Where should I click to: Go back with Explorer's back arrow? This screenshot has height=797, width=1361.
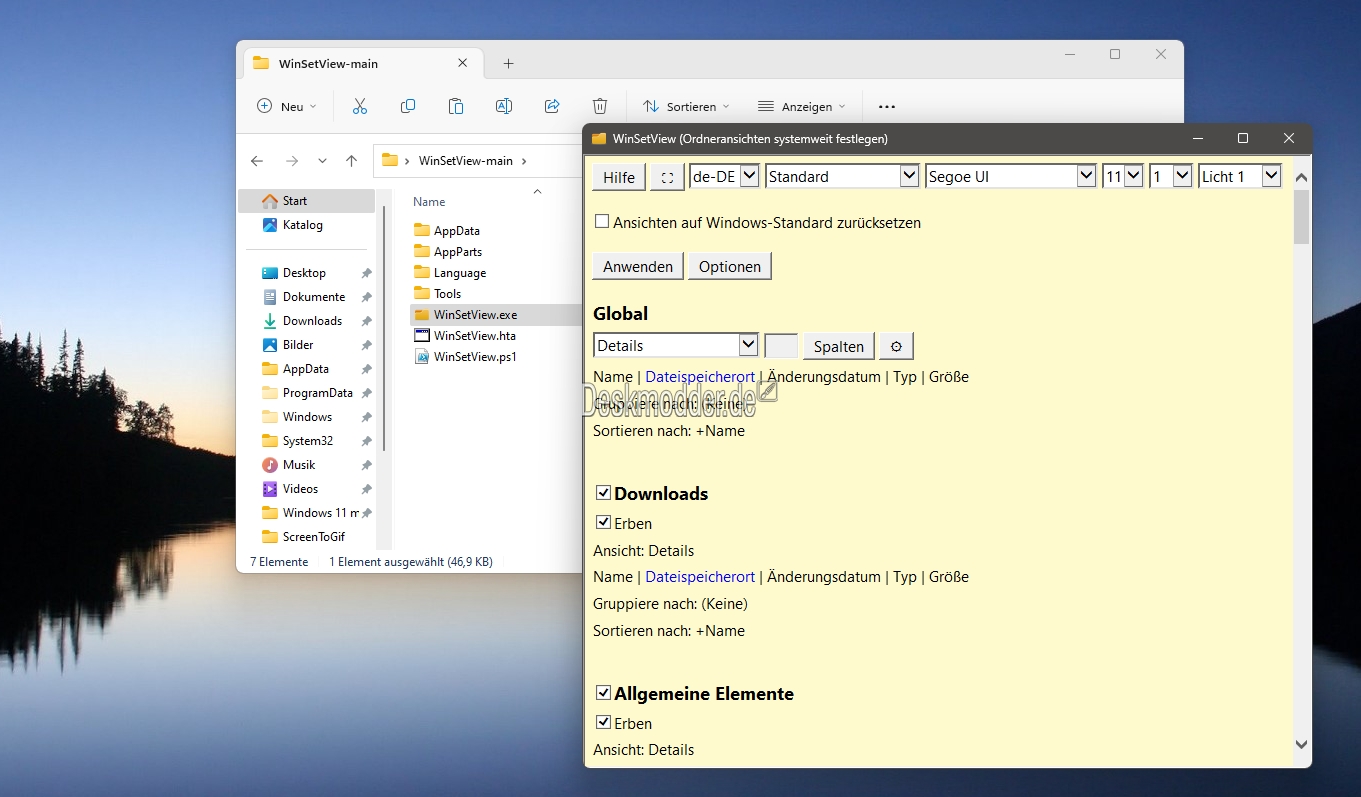[257, 161]
